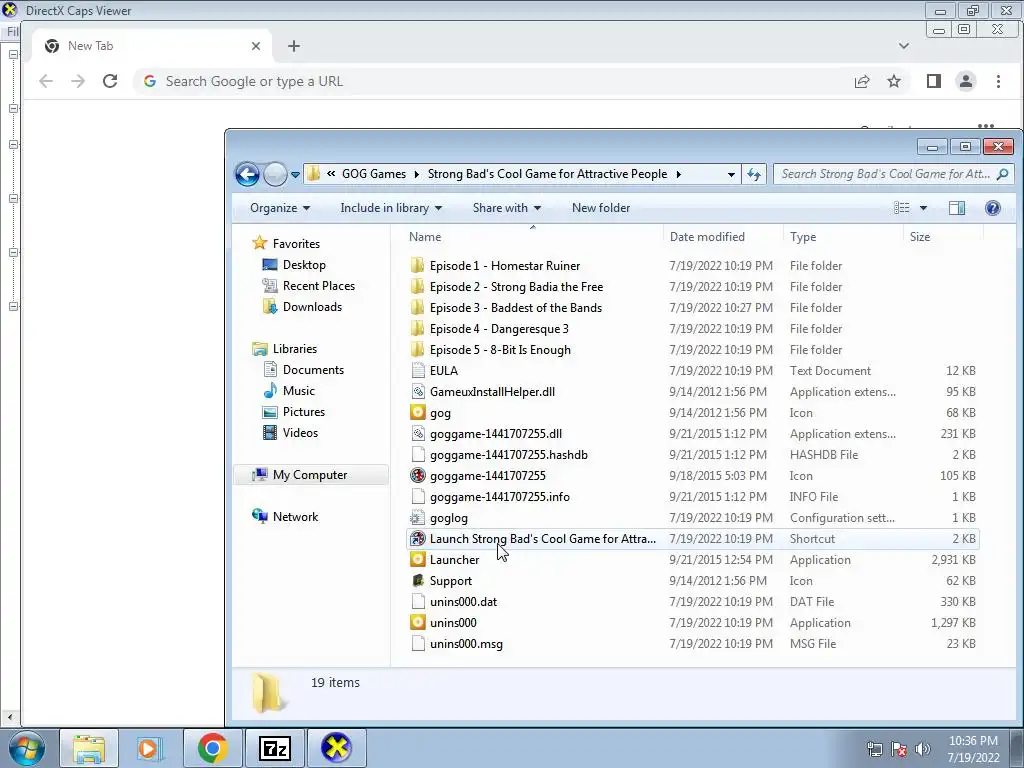Viewport: 1024px width, 768px height.
Task: Open Explorer help question mark icon
Action: click(993, 208)
